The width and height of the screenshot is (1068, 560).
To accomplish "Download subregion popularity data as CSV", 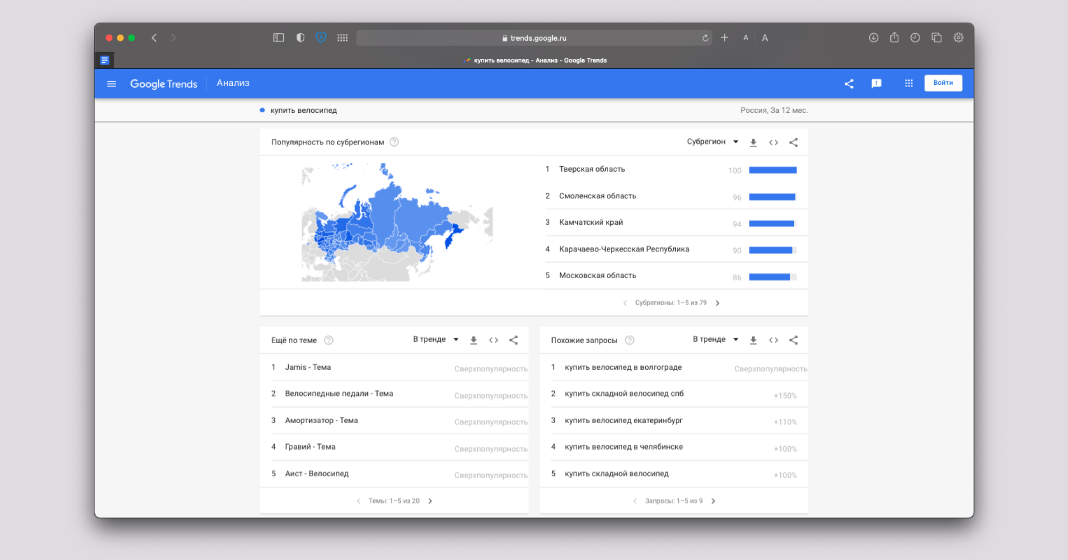I will (753, 143).
